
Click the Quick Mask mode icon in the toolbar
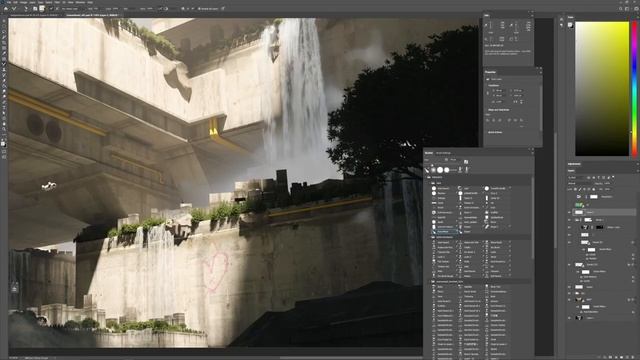[x=4, y=151]
